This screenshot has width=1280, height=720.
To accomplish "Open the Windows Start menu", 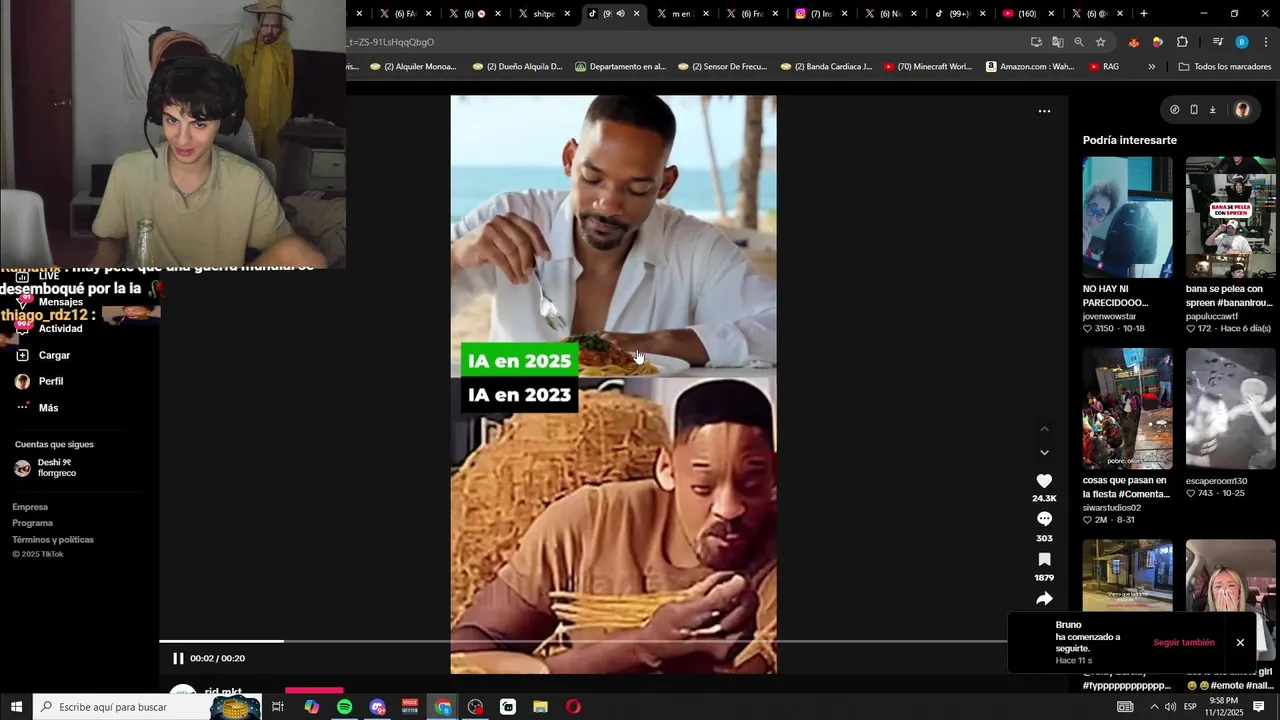I will 16,707.
